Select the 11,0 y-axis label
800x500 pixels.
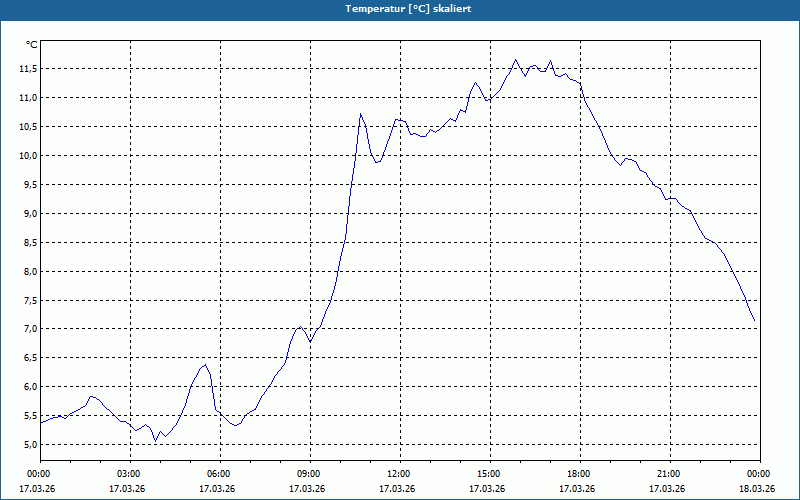(28, 98)
